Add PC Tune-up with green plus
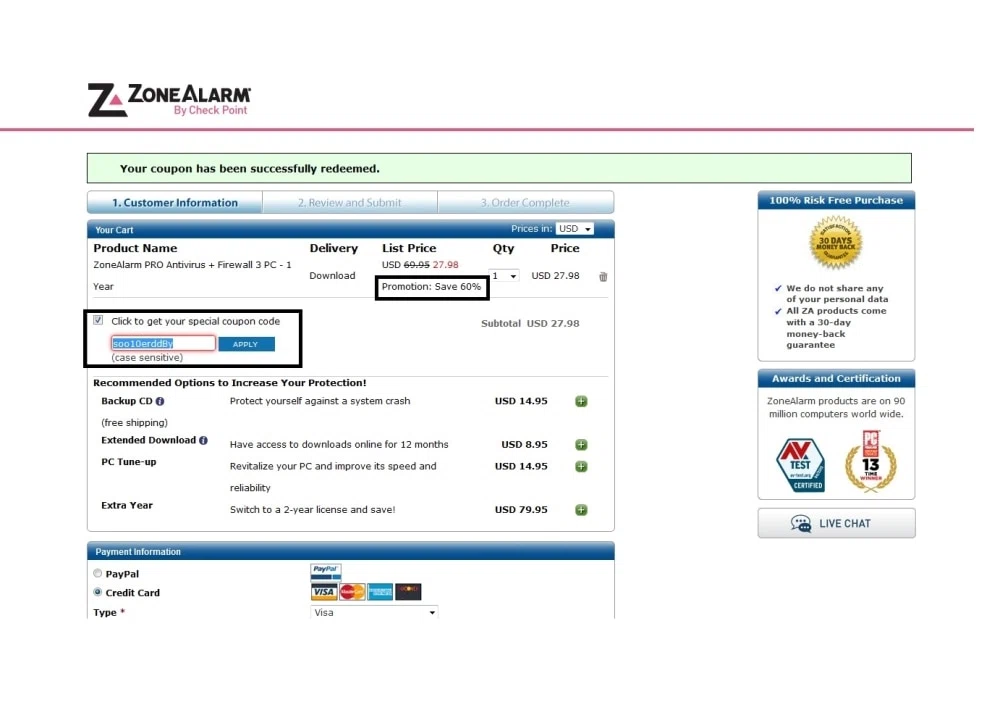This screenshot has height=702, width=1000. (x=581, y=466)
